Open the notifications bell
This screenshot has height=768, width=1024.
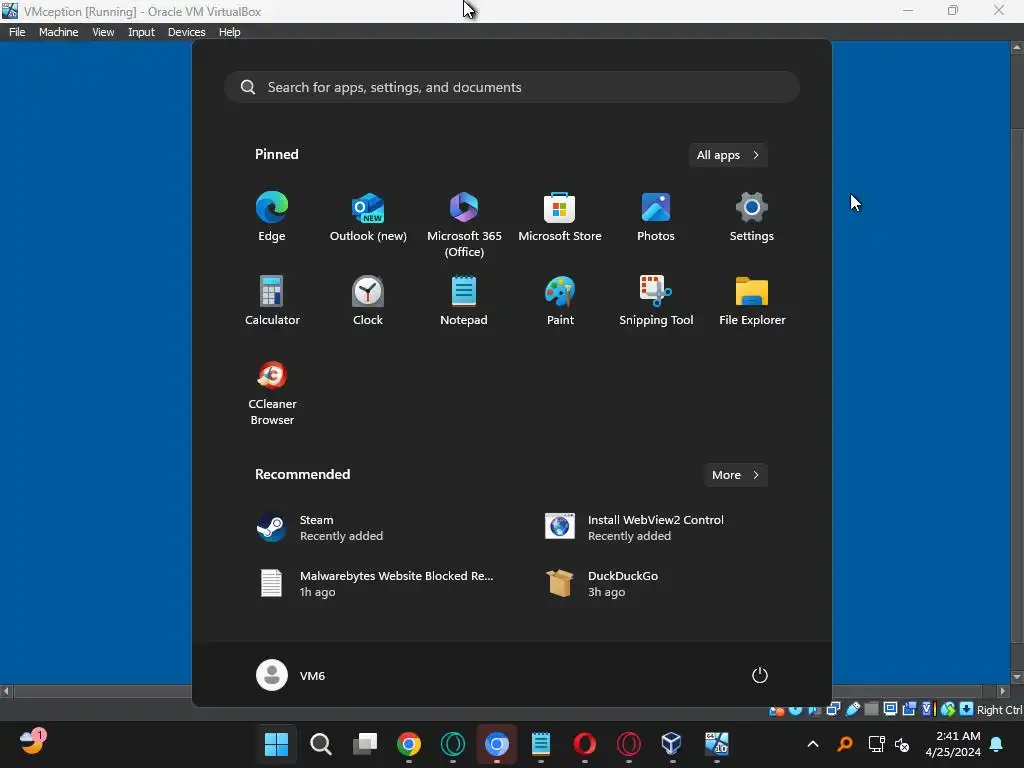click(x=997, y=744)
